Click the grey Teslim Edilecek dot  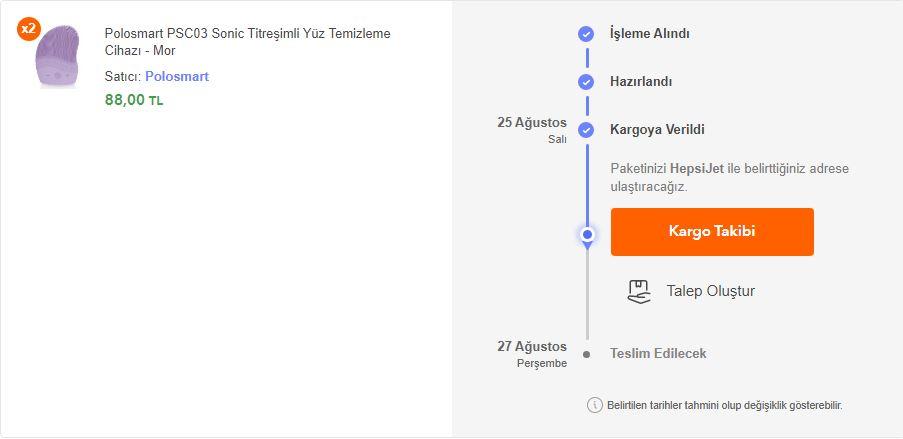coord(586,354)
